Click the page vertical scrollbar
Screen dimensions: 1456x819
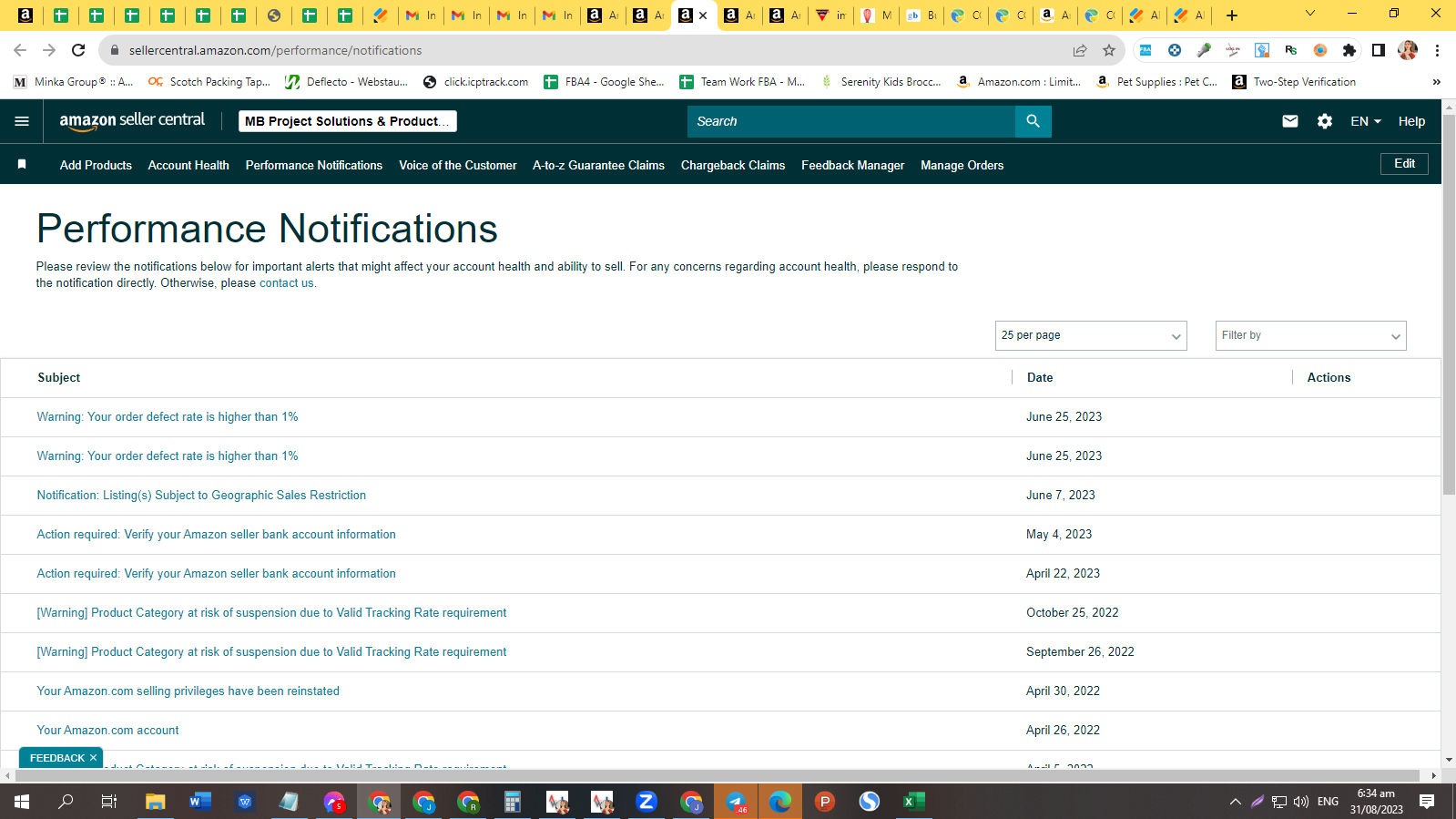(x=1449, y=303)
